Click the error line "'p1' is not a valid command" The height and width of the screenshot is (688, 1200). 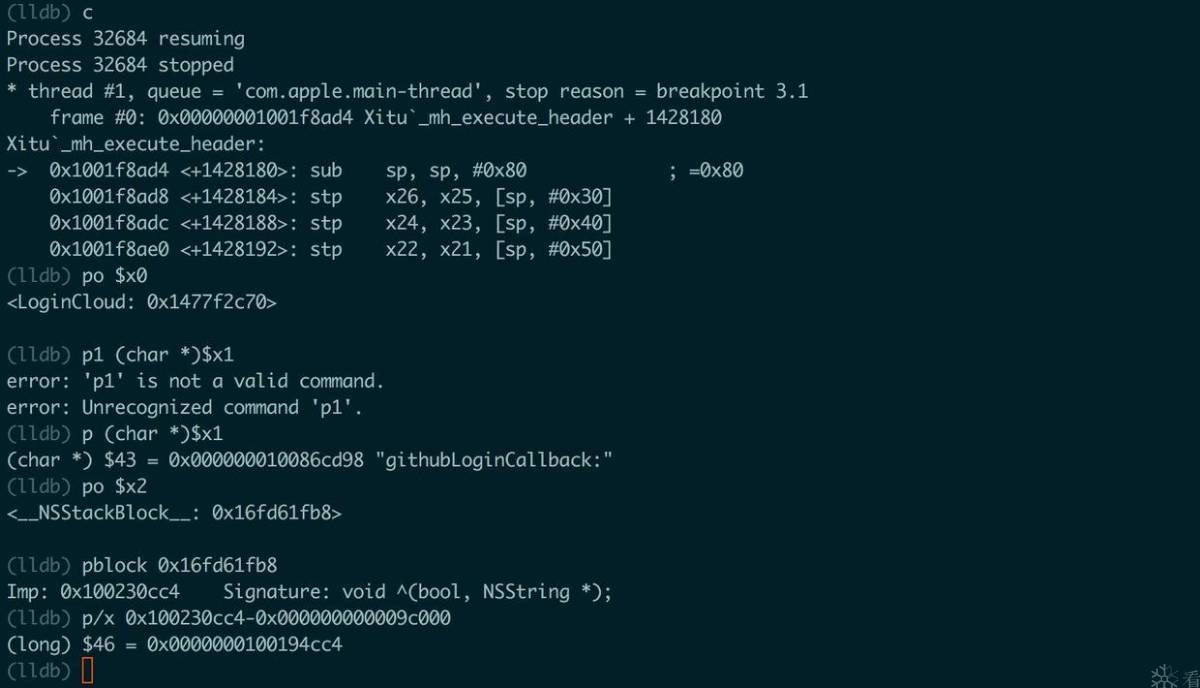point(195,381)
